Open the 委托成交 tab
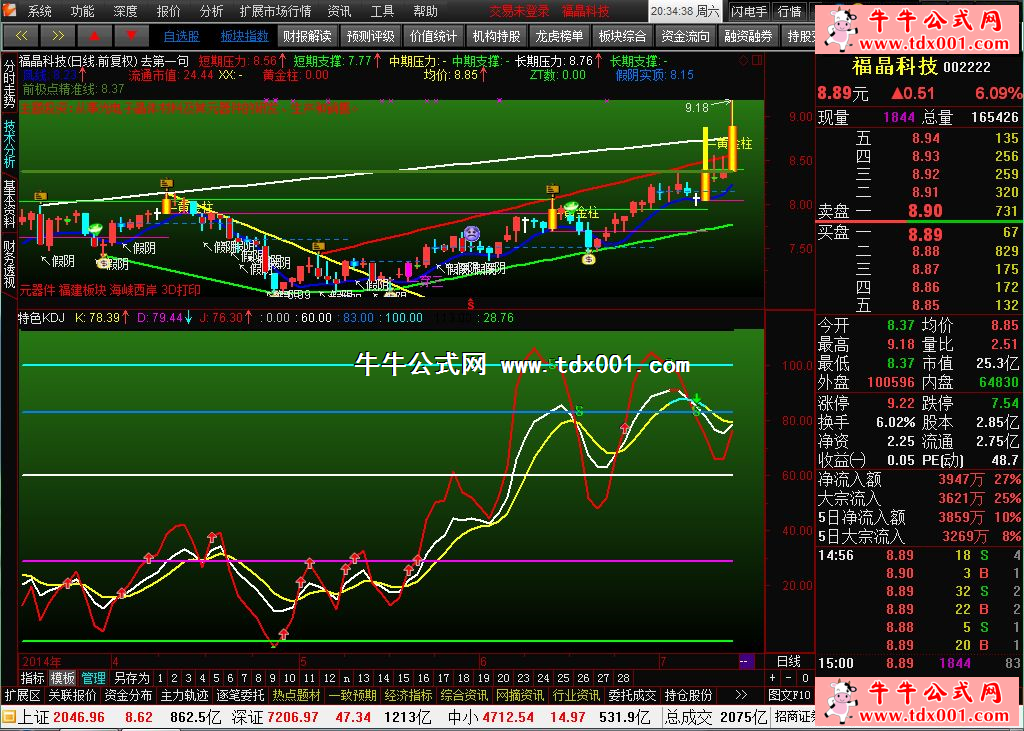The width and height of the screenshot is (1024, 731). [x=632, y=695]
